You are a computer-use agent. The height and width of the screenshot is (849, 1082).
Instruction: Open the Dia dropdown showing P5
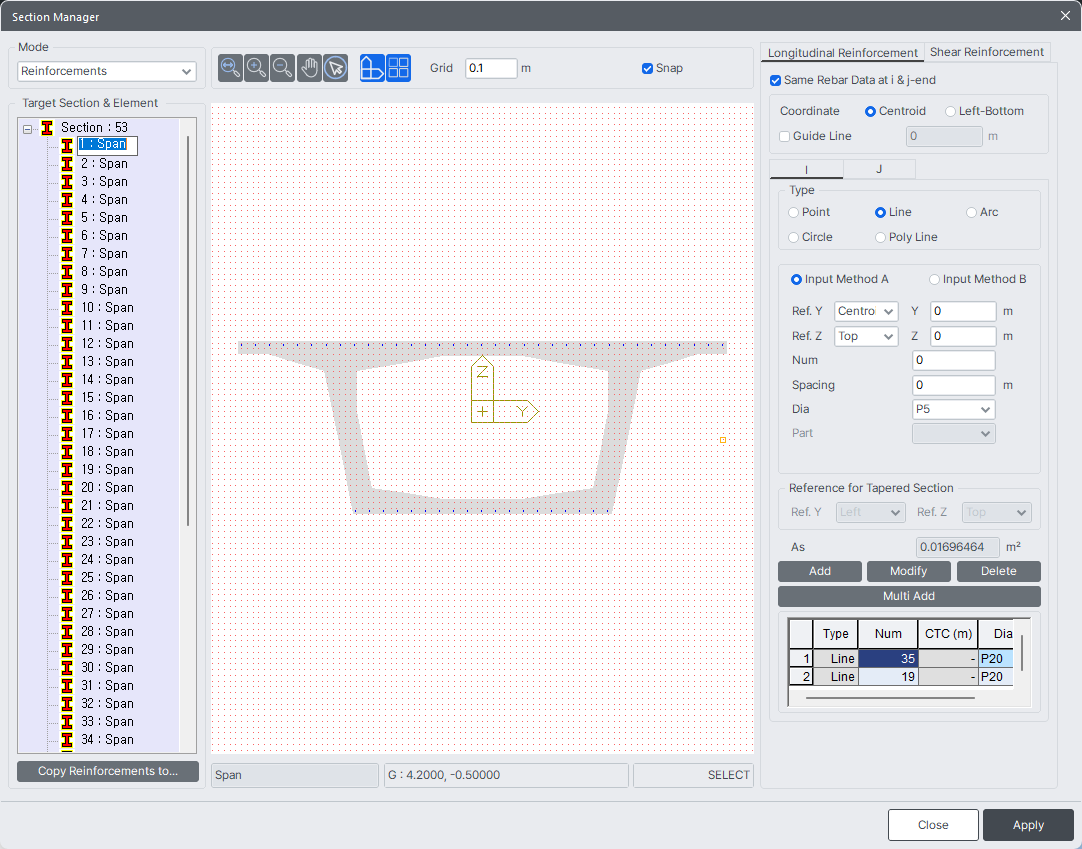pyautogui.click(x=953, y=409)
